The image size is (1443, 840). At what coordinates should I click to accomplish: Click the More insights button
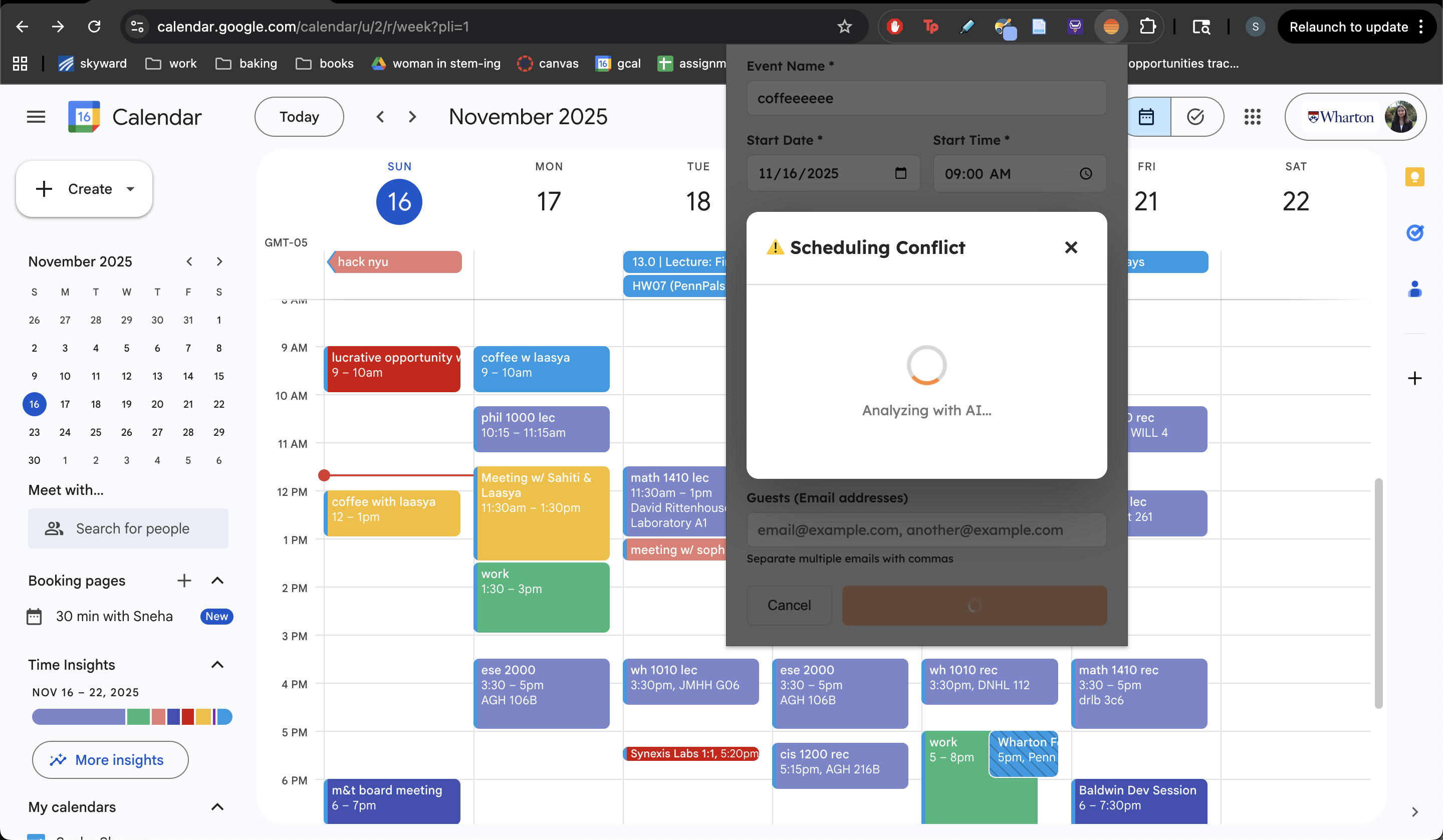pyautogui.click(x=110, y=760)
